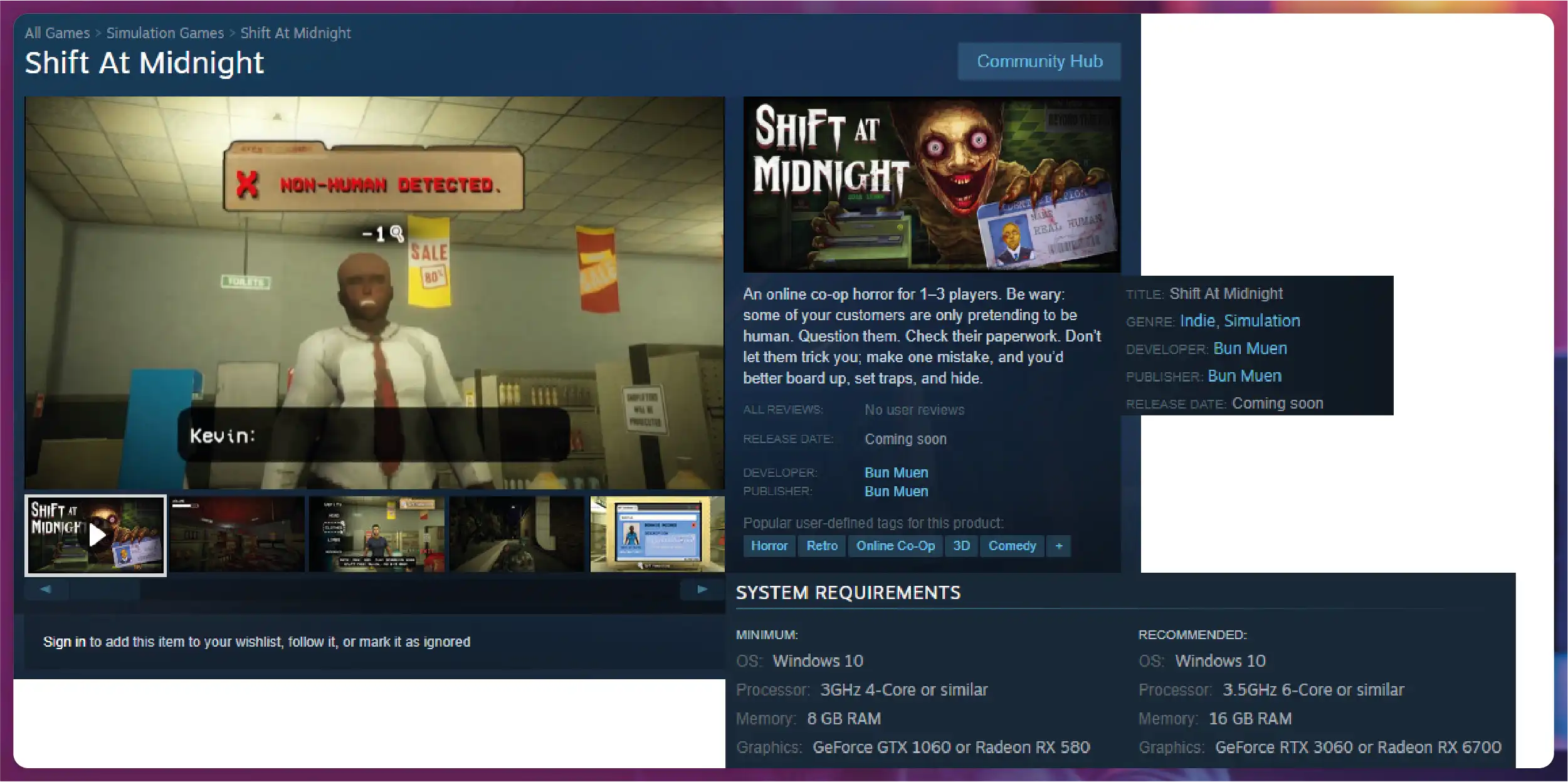This screenshot has height=782, width=1568.
Task: View the customer at counter screenshot thumbnail
Action: point(376,534)
